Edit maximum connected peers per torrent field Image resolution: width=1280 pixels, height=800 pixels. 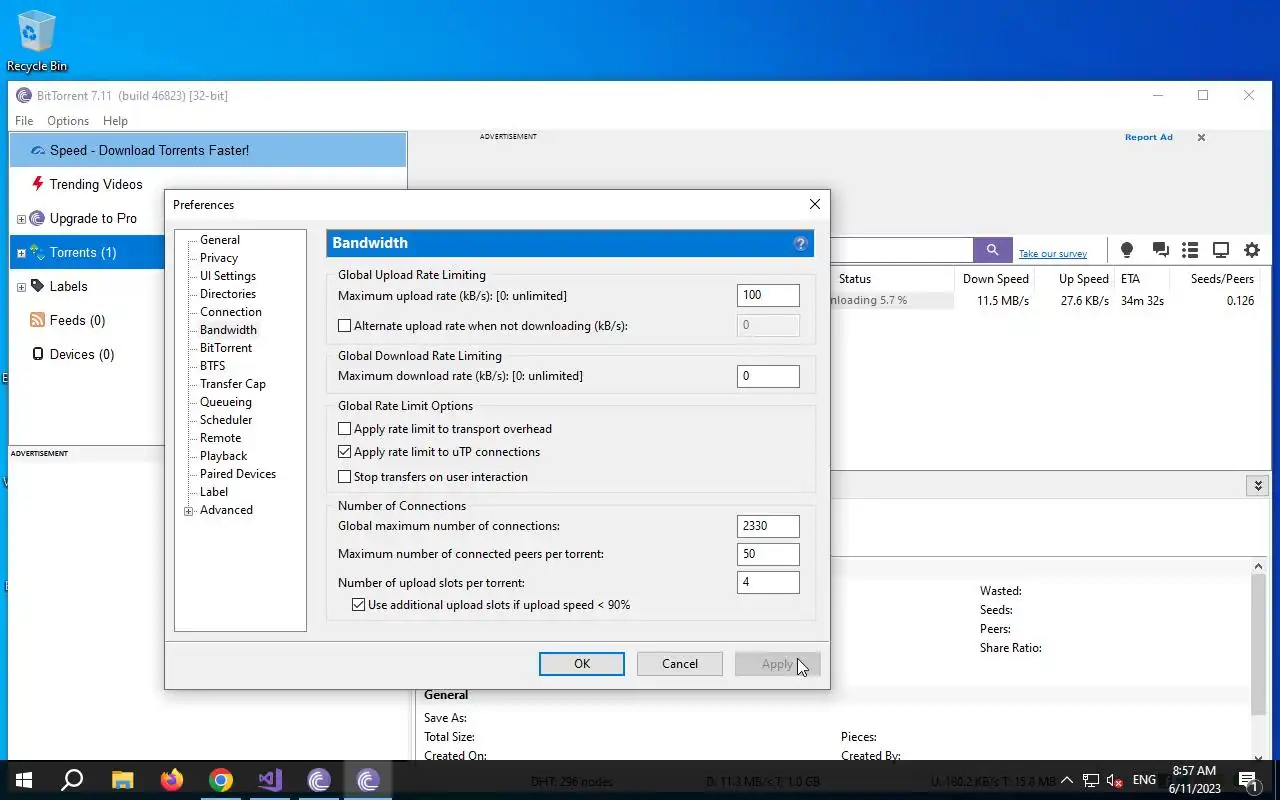pyautogui.click(x=768, y=554)
